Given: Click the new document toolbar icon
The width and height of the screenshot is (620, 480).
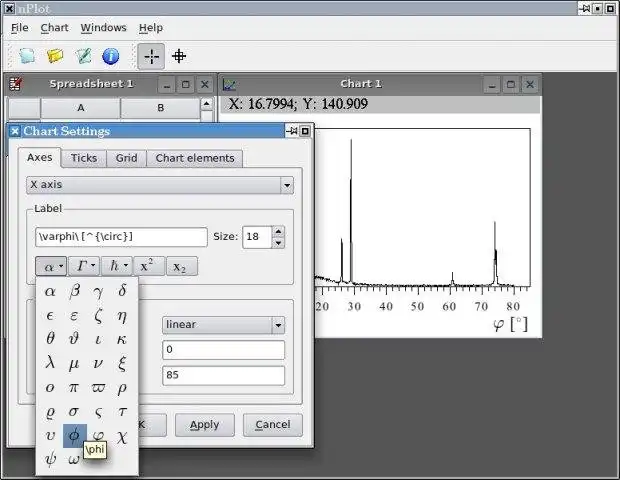Looking at the screenshot, I should (27, 56).
